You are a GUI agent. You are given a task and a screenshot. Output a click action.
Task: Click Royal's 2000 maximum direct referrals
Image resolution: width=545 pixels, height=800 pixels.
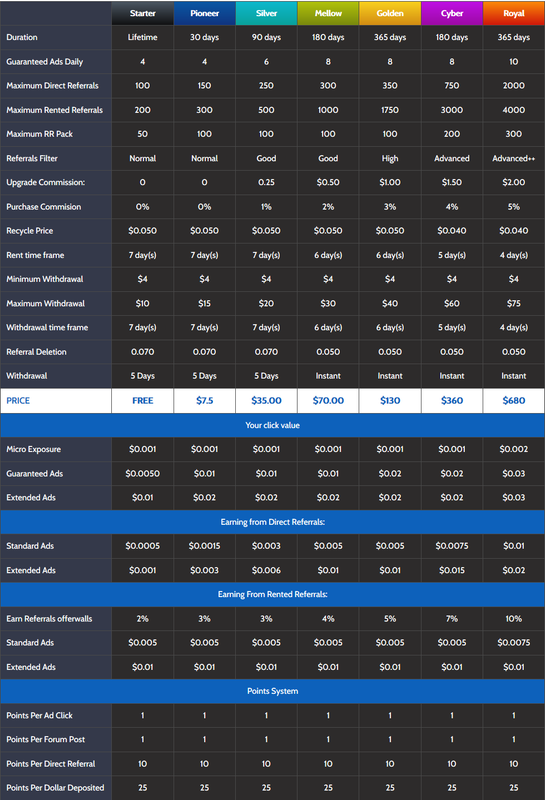coord(514,86)
